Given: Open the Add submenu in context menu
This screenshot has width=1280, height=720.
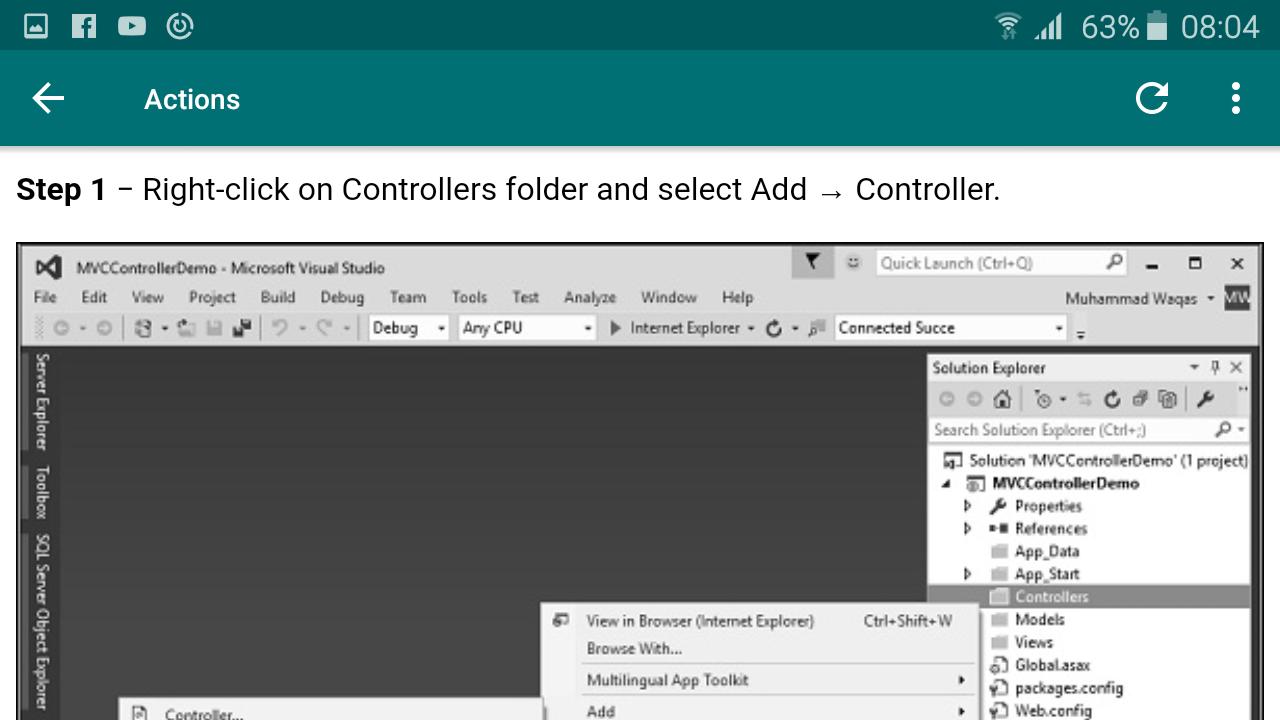Looking at the screenshot, I should click(759, 710).
